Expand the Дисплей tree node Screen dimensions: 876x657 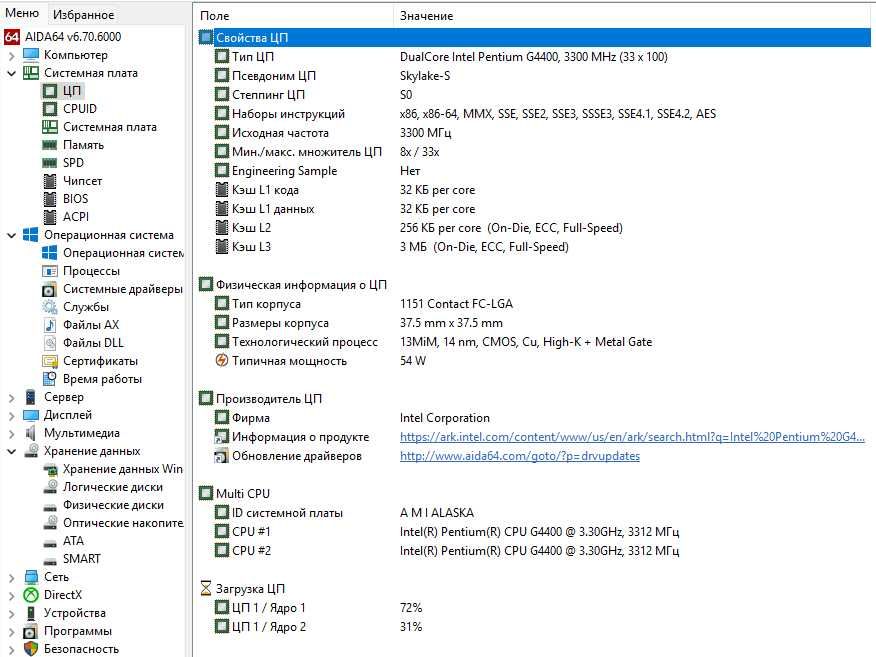click(11, 415)
